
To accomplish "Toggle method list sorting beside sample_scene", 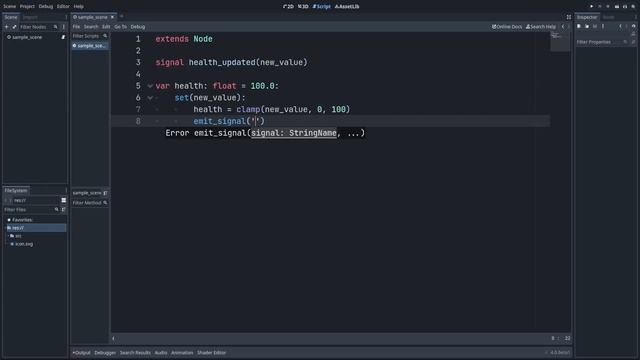I will (105, 193).
